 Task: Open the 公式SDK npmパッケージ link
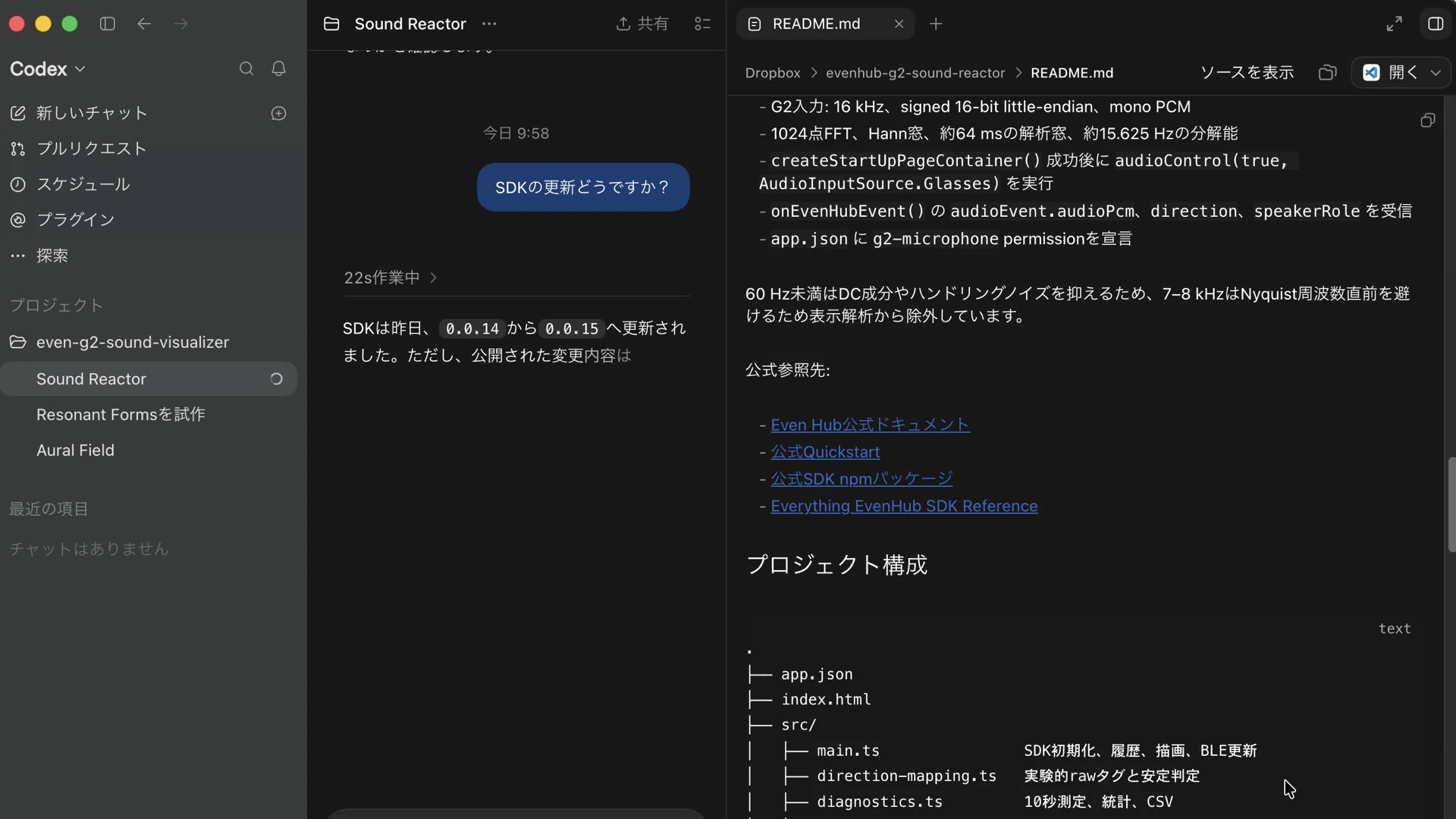click(861, 479)
